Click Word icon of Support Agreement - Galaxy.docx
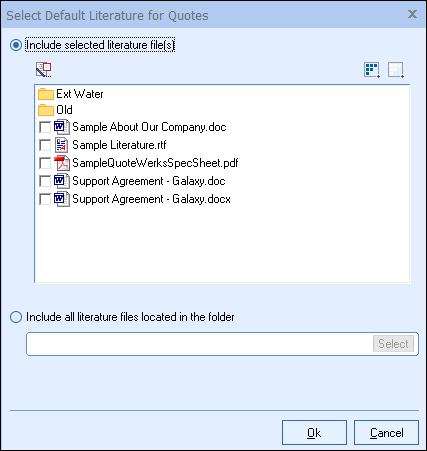This screenshot has width=427, height=451. 62,199
